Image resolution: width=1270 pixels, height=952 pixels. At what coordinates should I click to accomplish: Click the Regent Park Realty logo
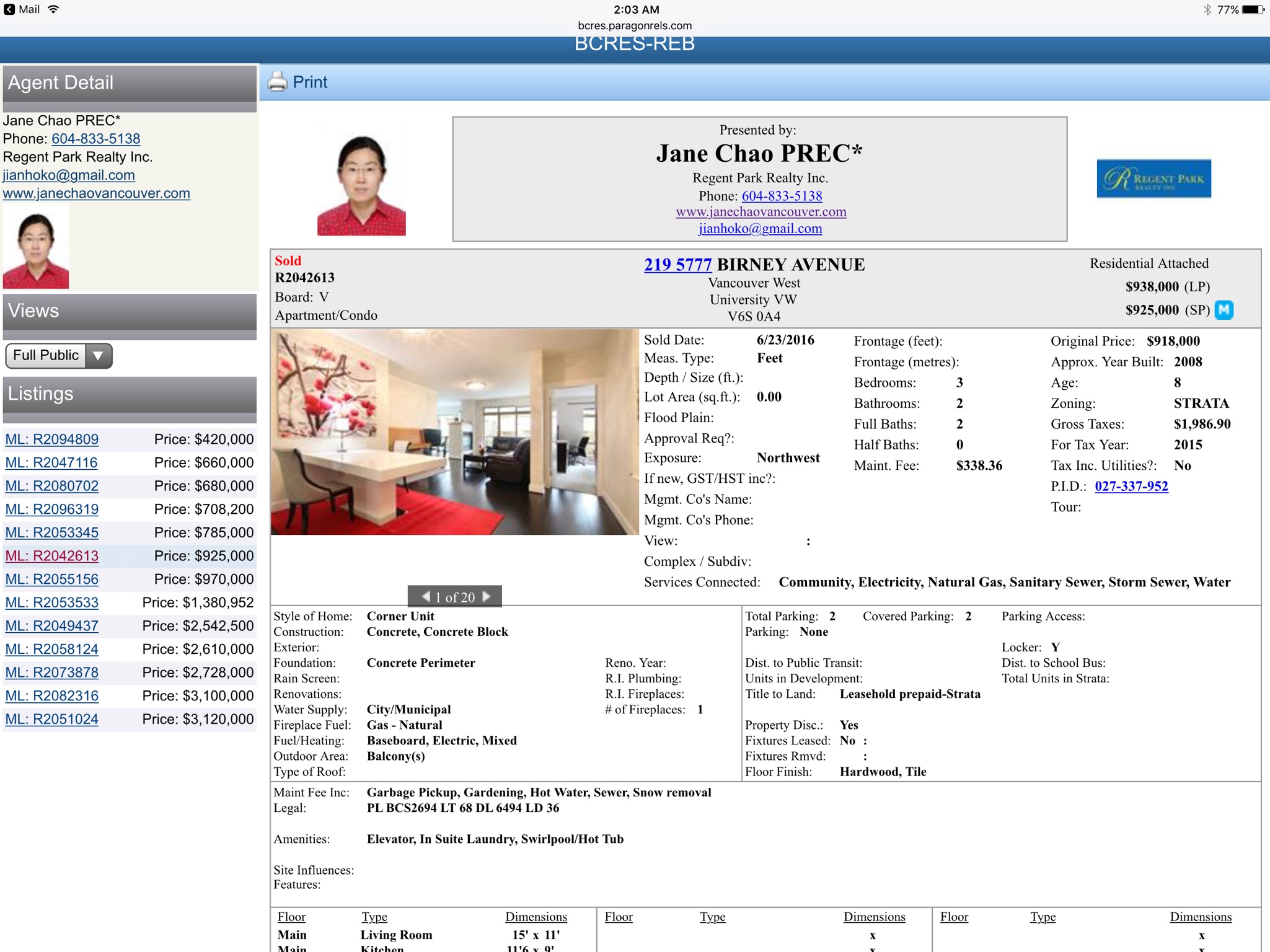(x=1153, y=178)
